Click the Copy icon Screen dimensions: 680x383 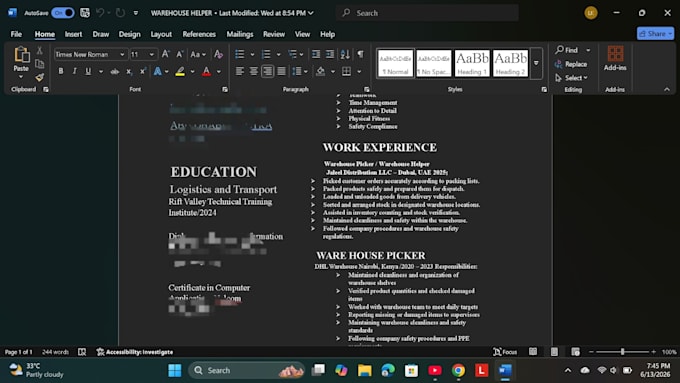tap(39, 64)
